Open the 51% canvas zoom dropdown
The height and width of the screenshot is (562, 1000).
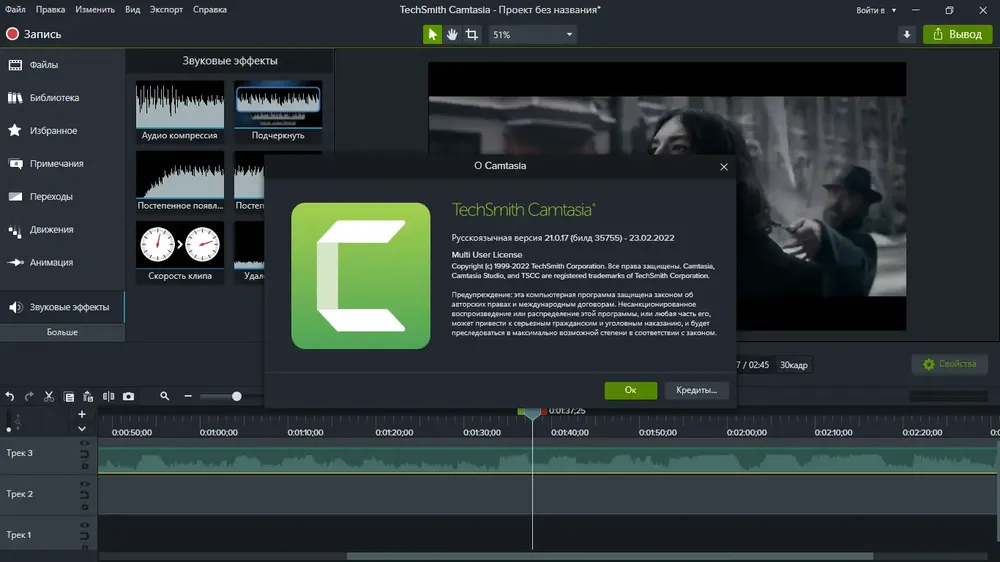(x=532, y=34)
